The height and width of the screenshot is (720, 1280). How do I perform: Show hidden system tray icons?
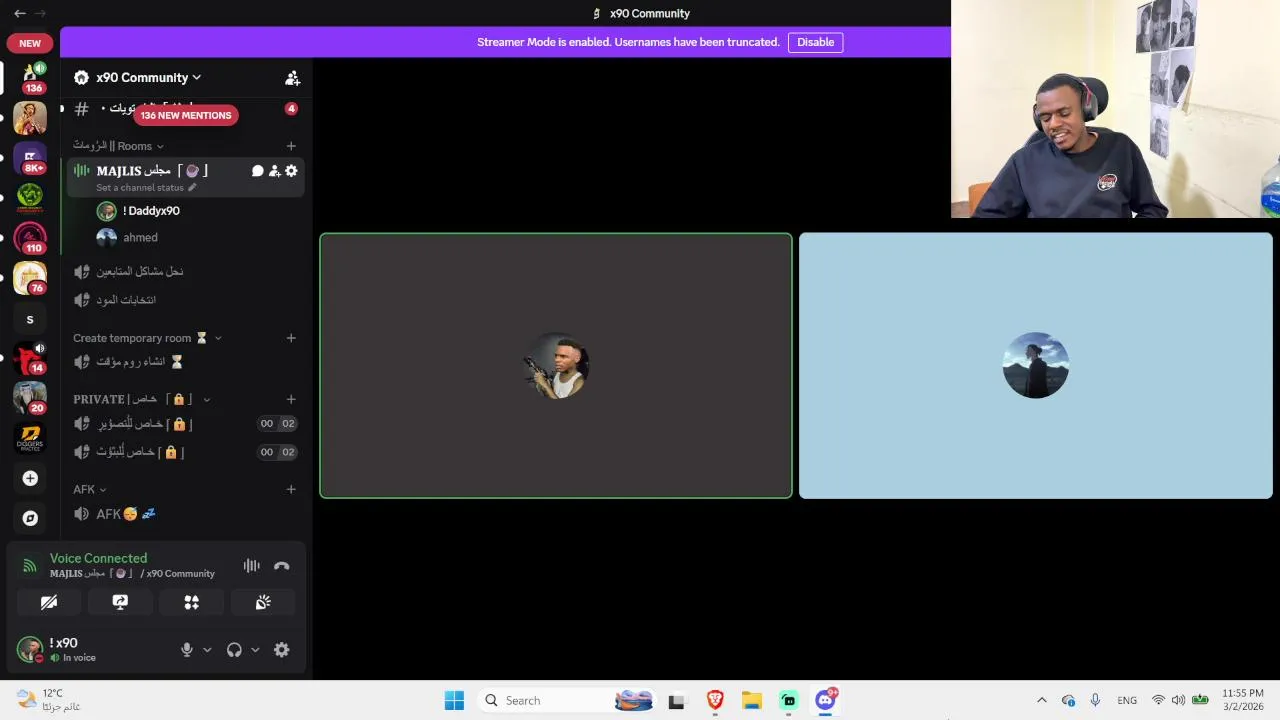[1041, 700]
